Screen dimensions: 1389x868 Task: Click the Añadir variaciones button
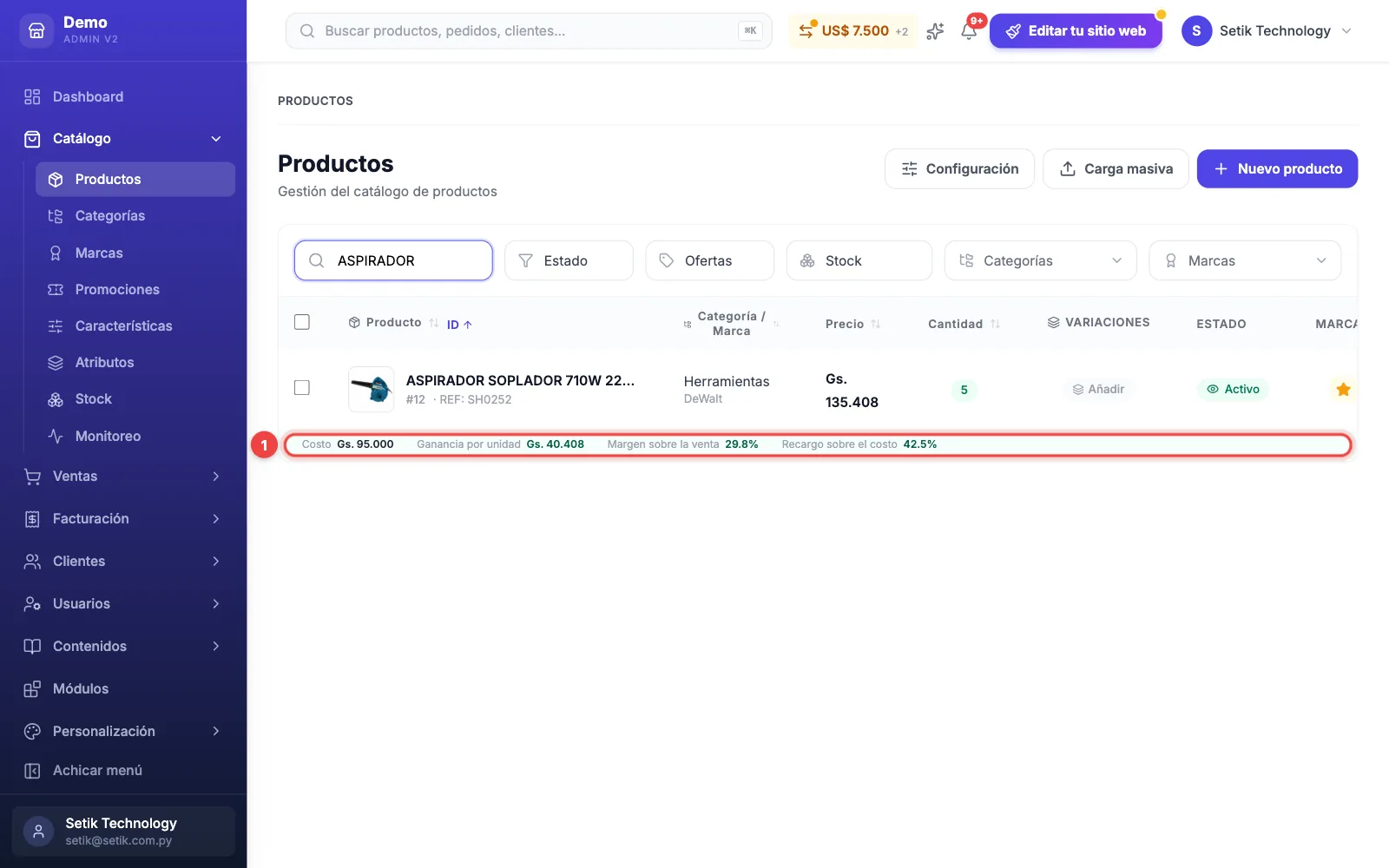point(1098,389)
